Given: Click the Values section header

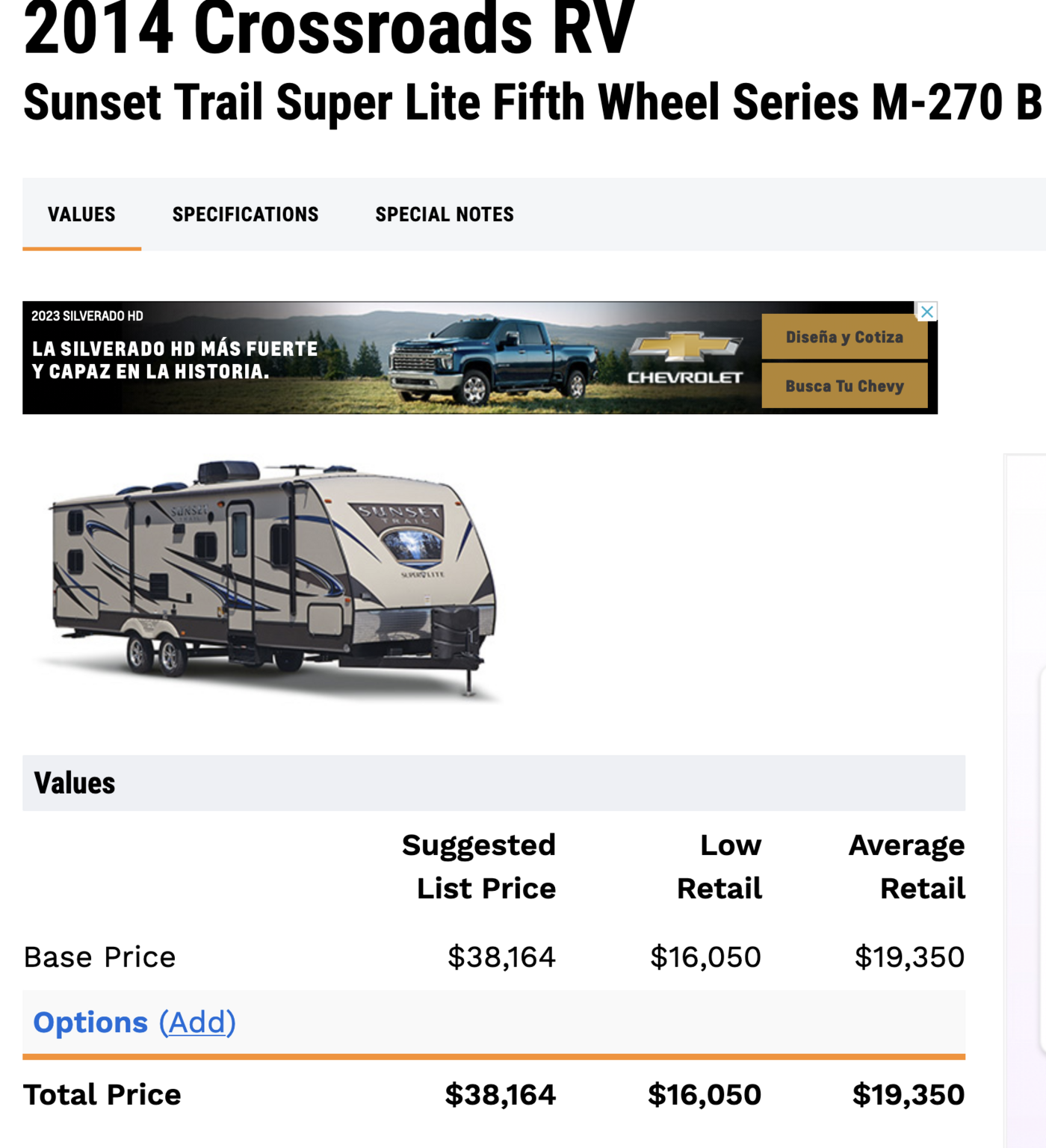Looking at the screenshot, I should 75,783.
